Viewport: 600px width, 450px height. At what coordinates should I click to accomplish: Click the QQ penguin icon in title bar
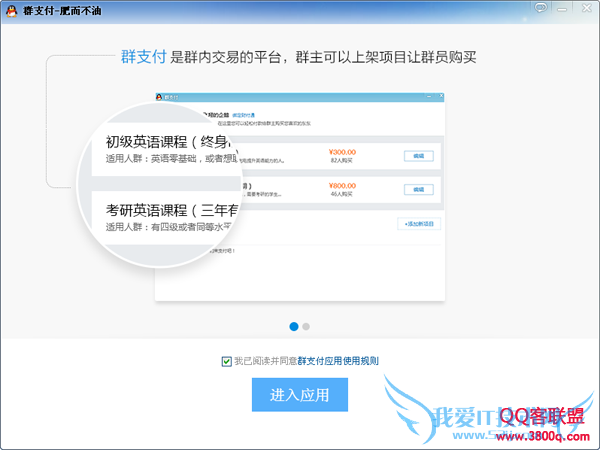coord(11,11)
